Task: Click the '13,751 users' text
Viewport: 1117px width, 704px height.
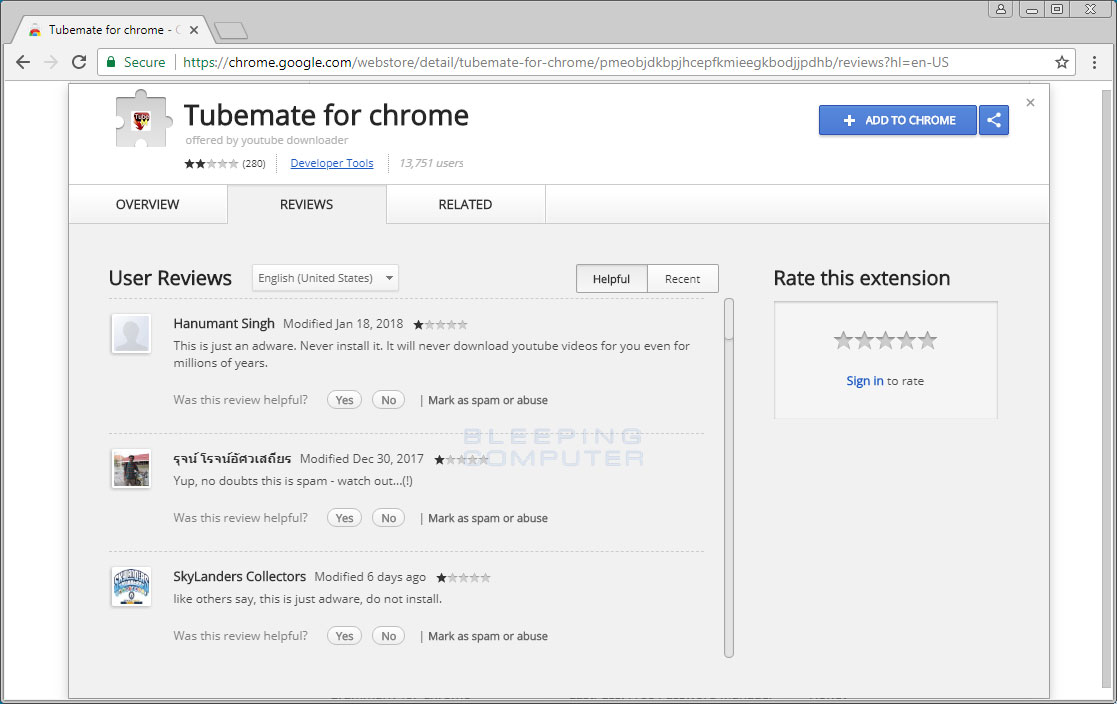Action: coord(431,163)
